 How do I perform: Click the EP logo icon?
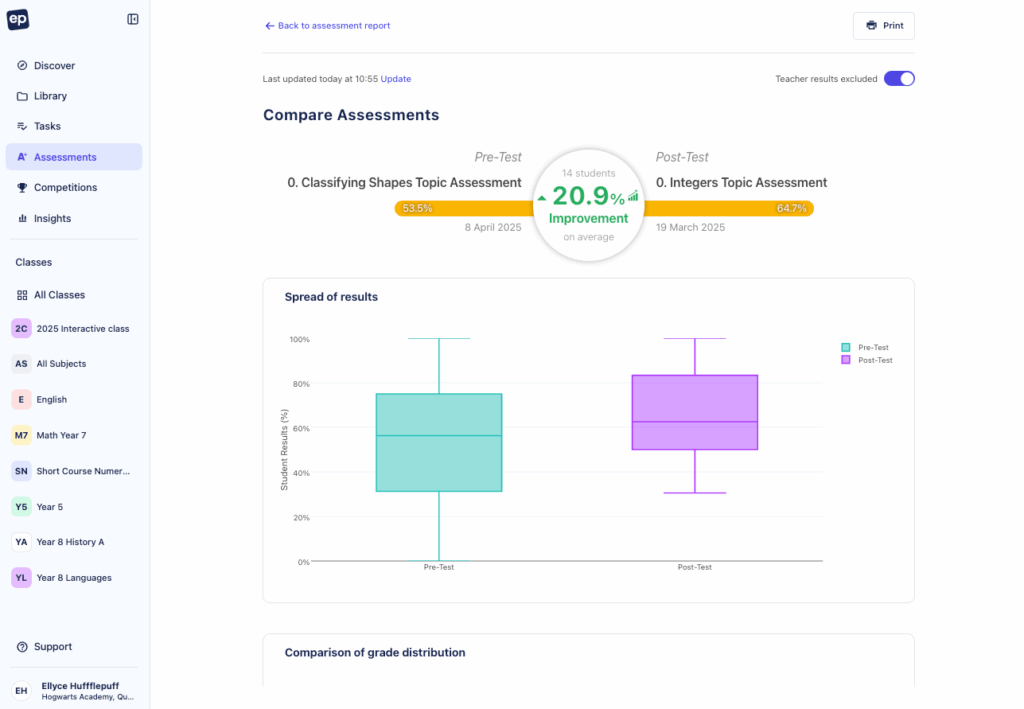[18, 19]
